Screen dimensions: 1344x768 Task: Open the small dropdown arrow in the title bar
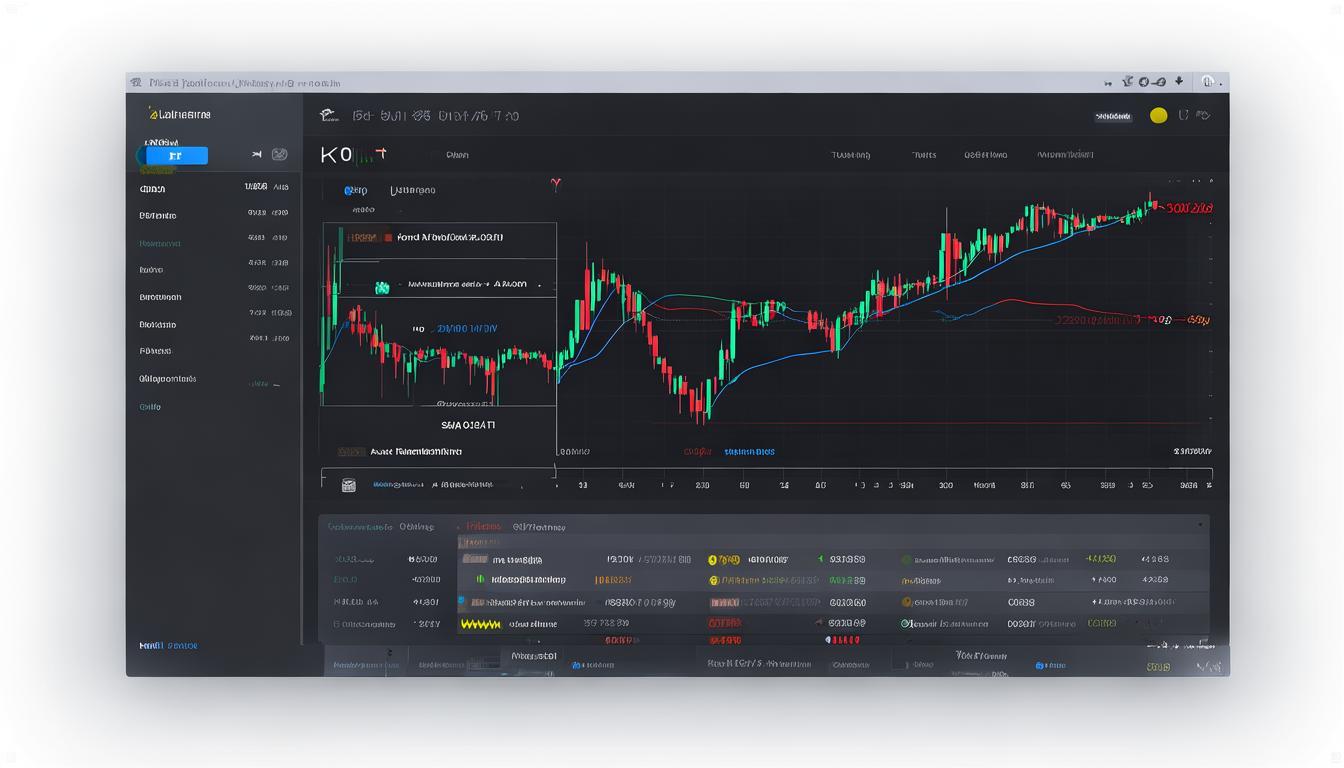click(x=1179, y=82)
